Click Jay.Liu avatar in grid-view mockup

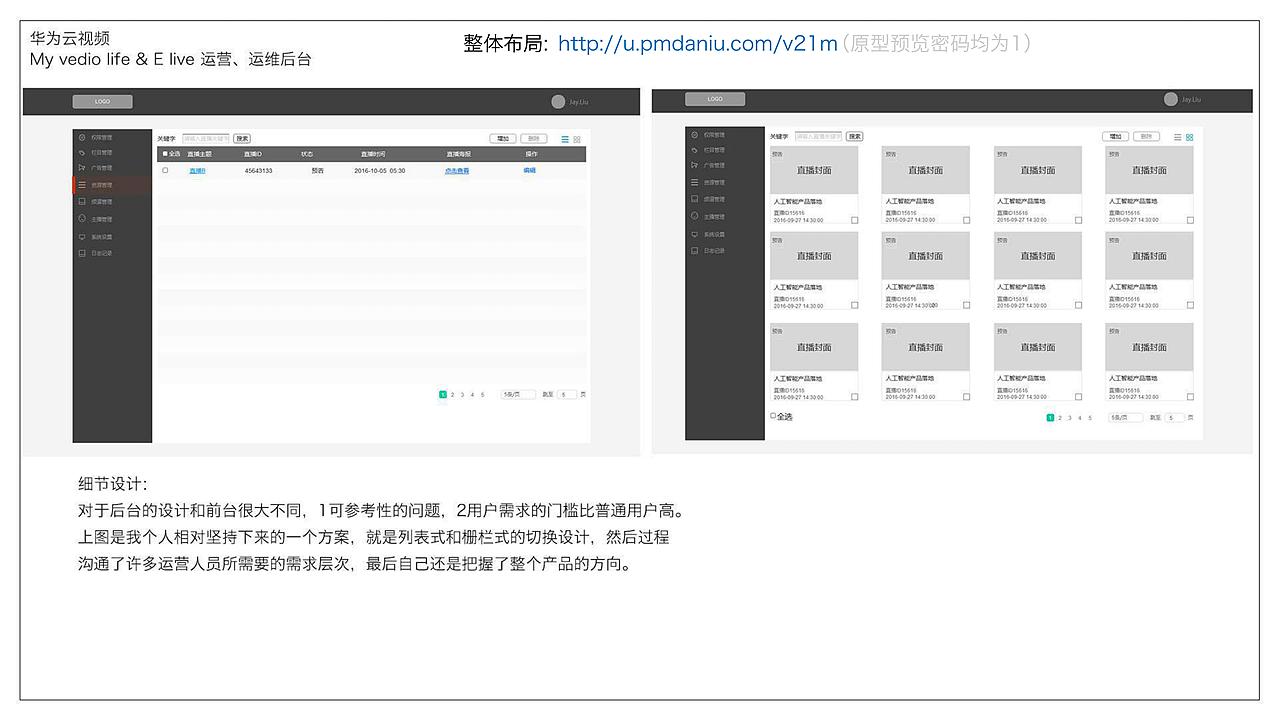[x=1171, y=99]
